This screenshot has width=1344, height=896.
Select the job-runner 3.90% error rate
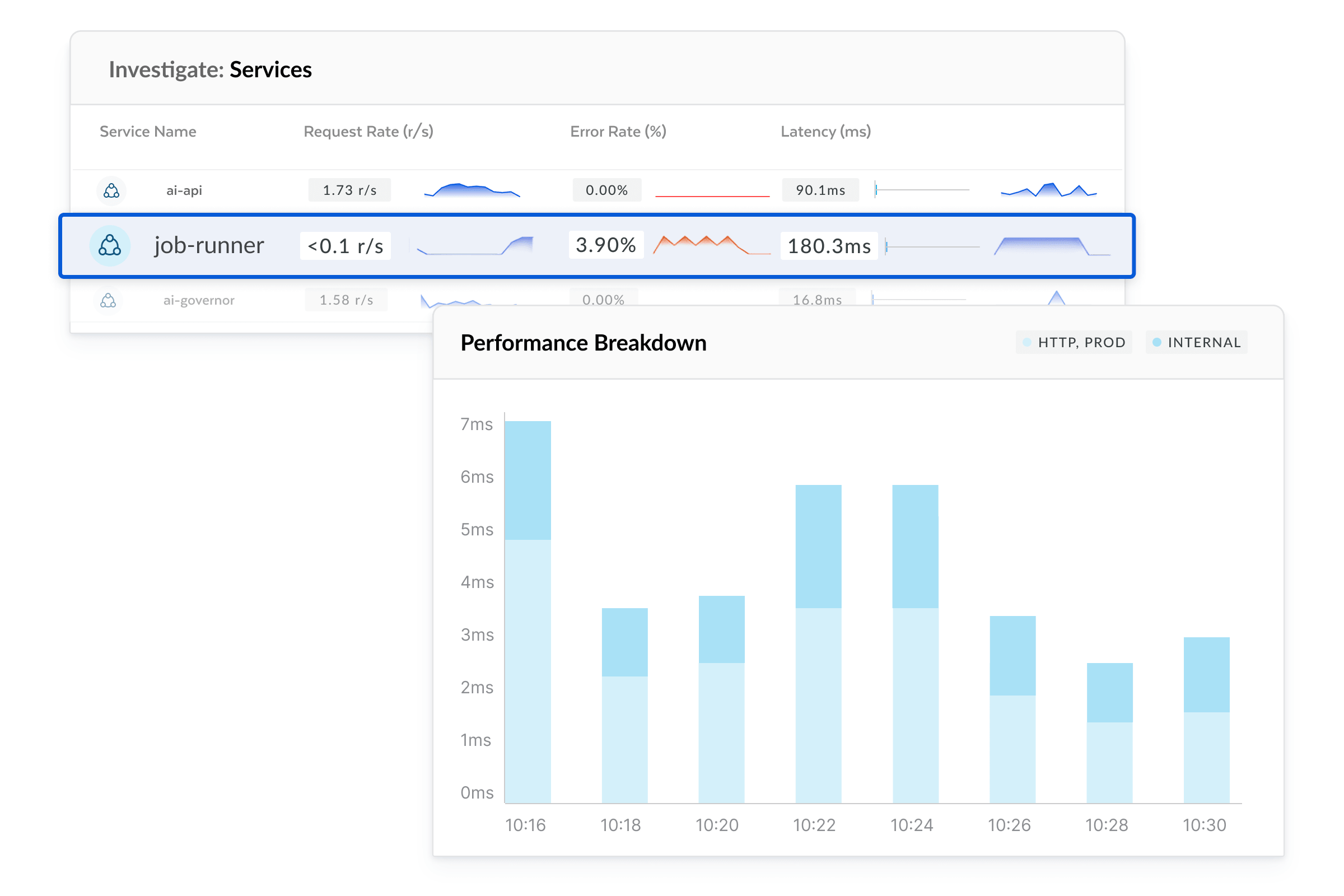coord(606,245)
